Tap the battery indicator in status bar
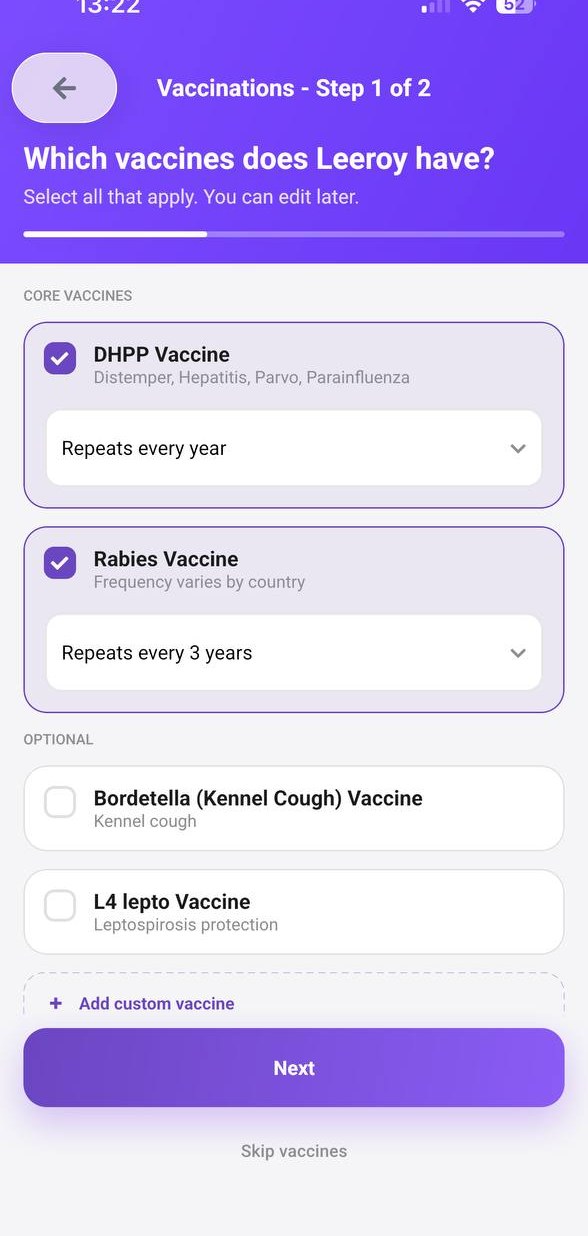Viewport: 588px width, 1236px height. click(x=516, y=6)
